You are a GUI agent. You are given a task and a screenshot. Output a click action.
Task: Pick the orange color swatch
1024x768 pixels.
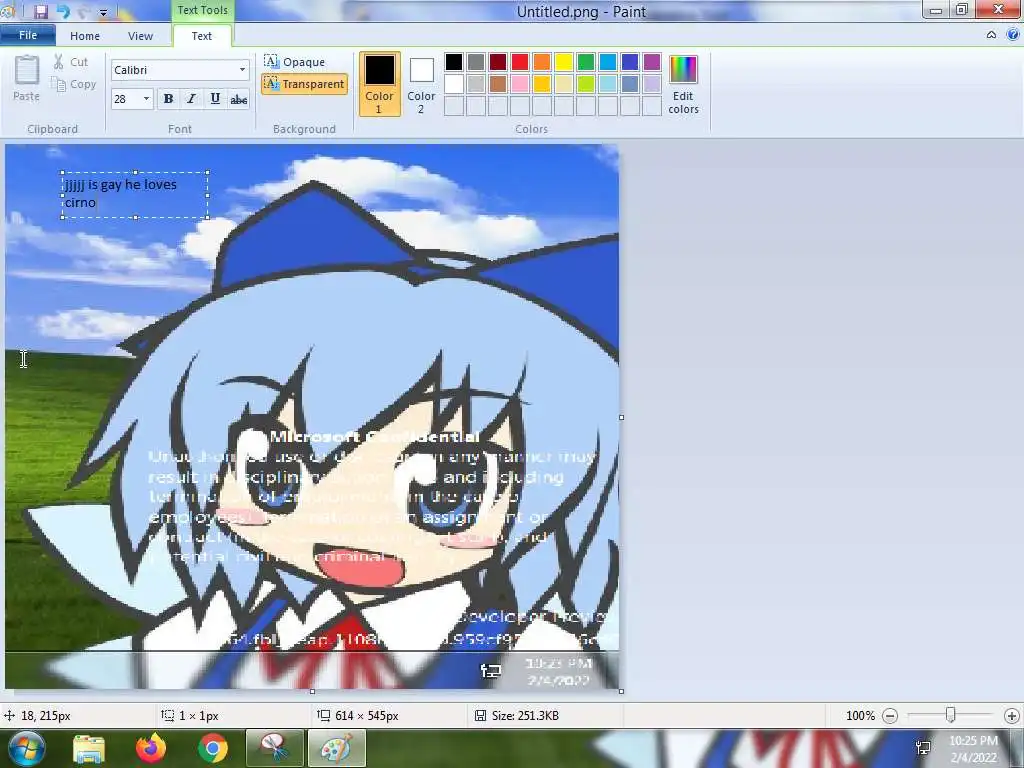[x=542, y=62]
